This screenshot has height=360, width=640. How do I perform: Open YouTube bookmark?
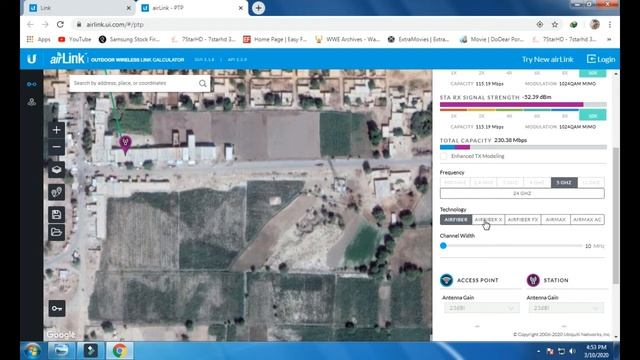(75, 39)
